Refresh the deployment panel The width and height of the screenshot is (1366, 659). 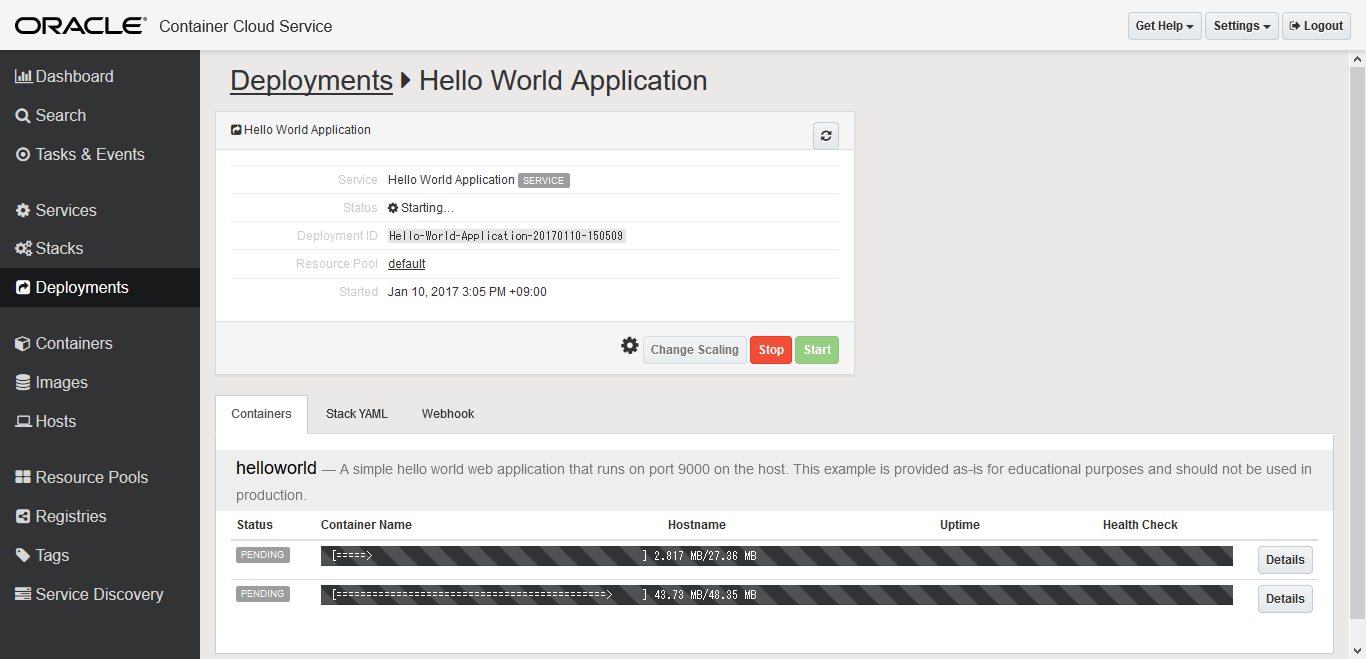pyautogui.click(x=825, y=136)
